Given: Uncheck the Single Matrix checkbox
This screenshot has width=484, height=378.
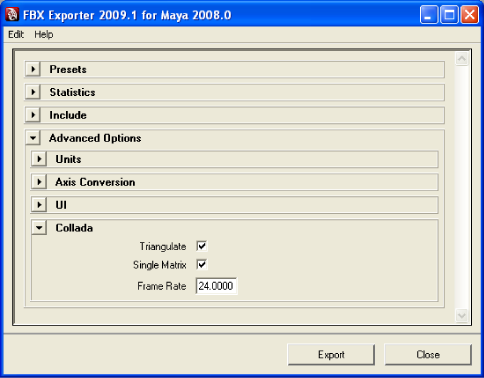Looking at the screenshot, I should pos(202,265).
